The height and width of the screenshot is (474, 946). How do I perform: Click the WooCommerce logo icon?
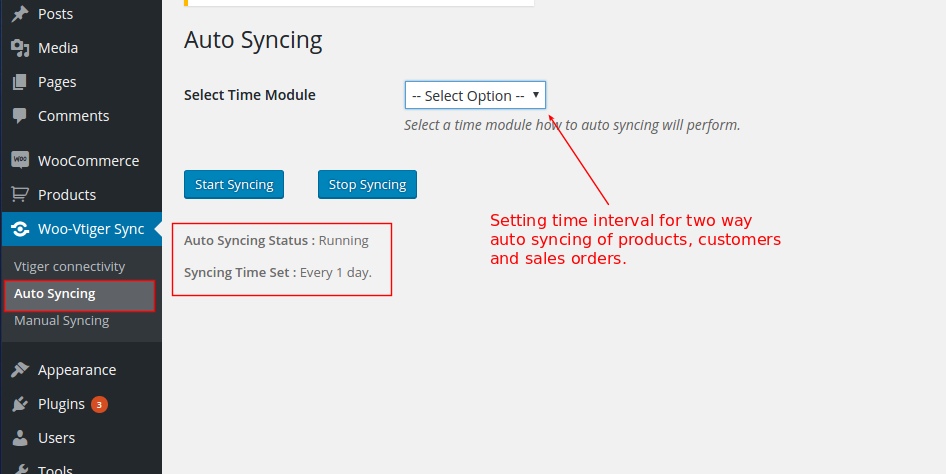pos(20,160)
